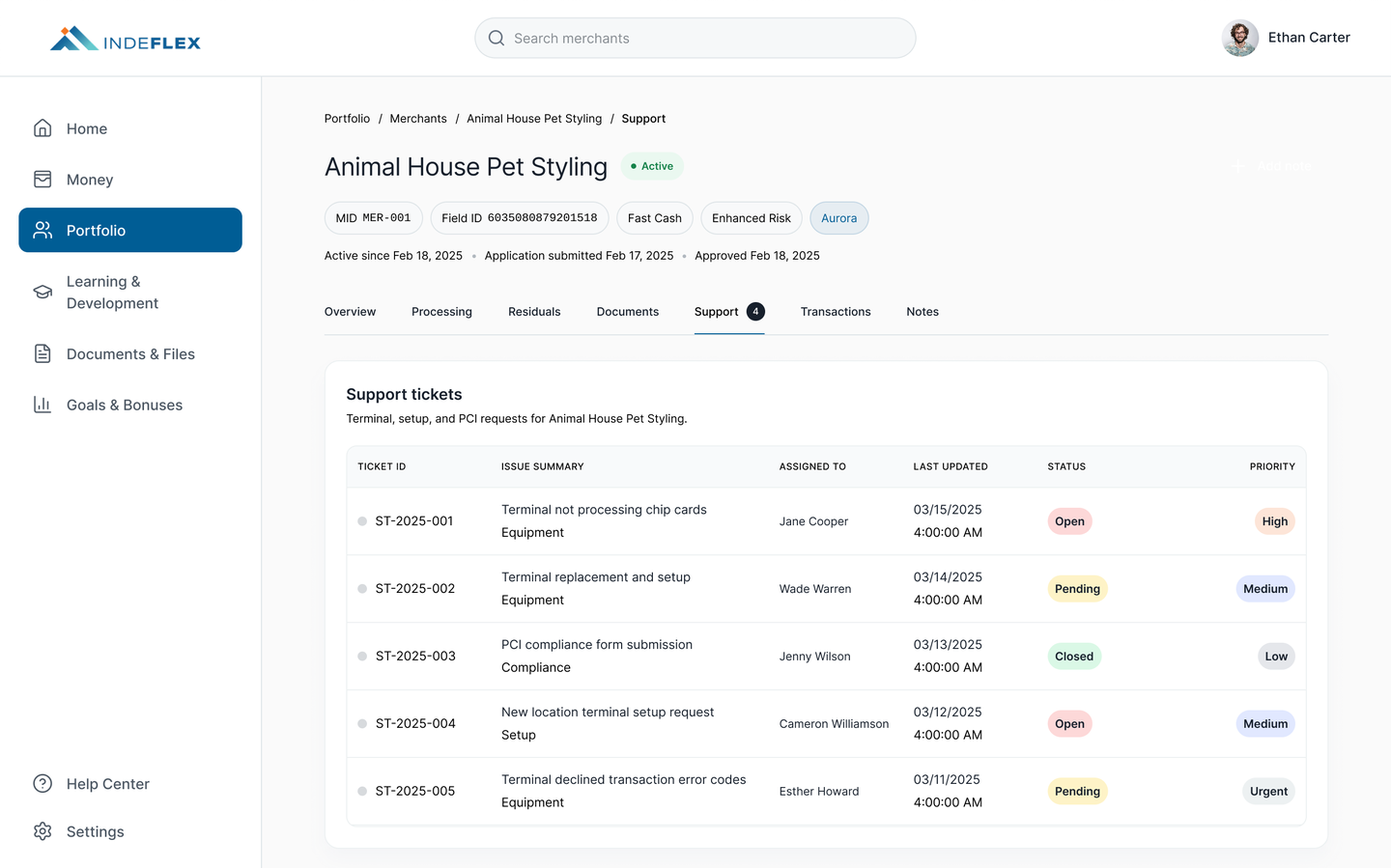Click "PCI compliance form submission" summary
This screenshot has width=1391, height=868.
click(x=597, y=645)
